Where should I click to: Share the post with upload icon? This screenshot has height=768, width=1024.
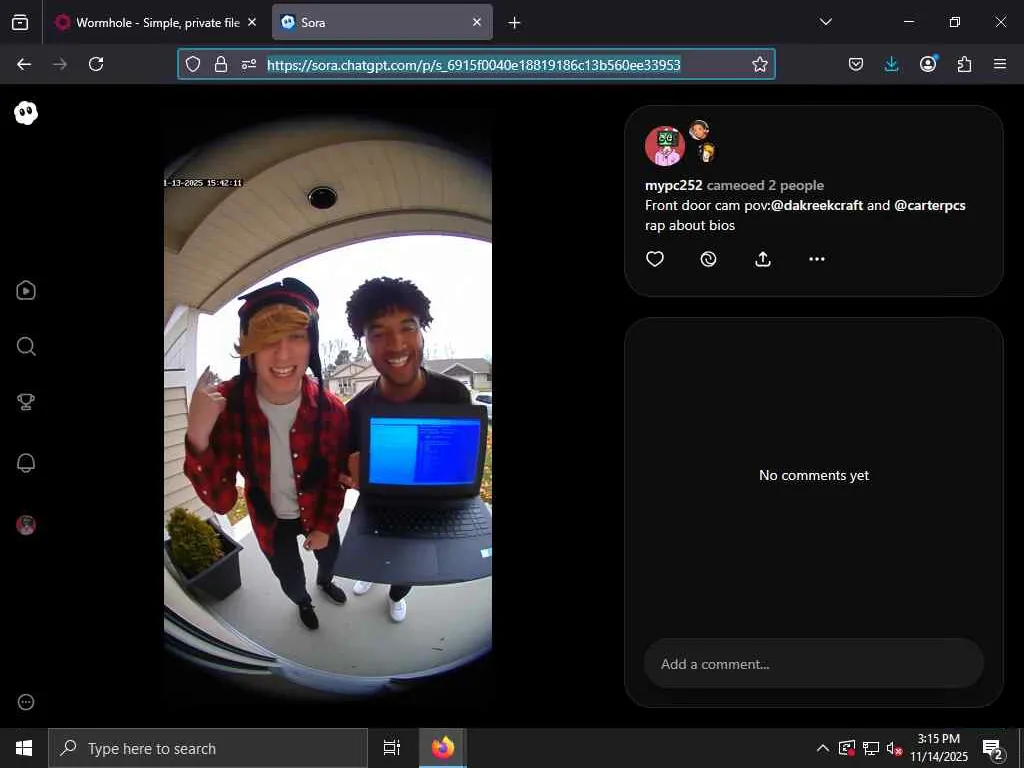(763, 259)
